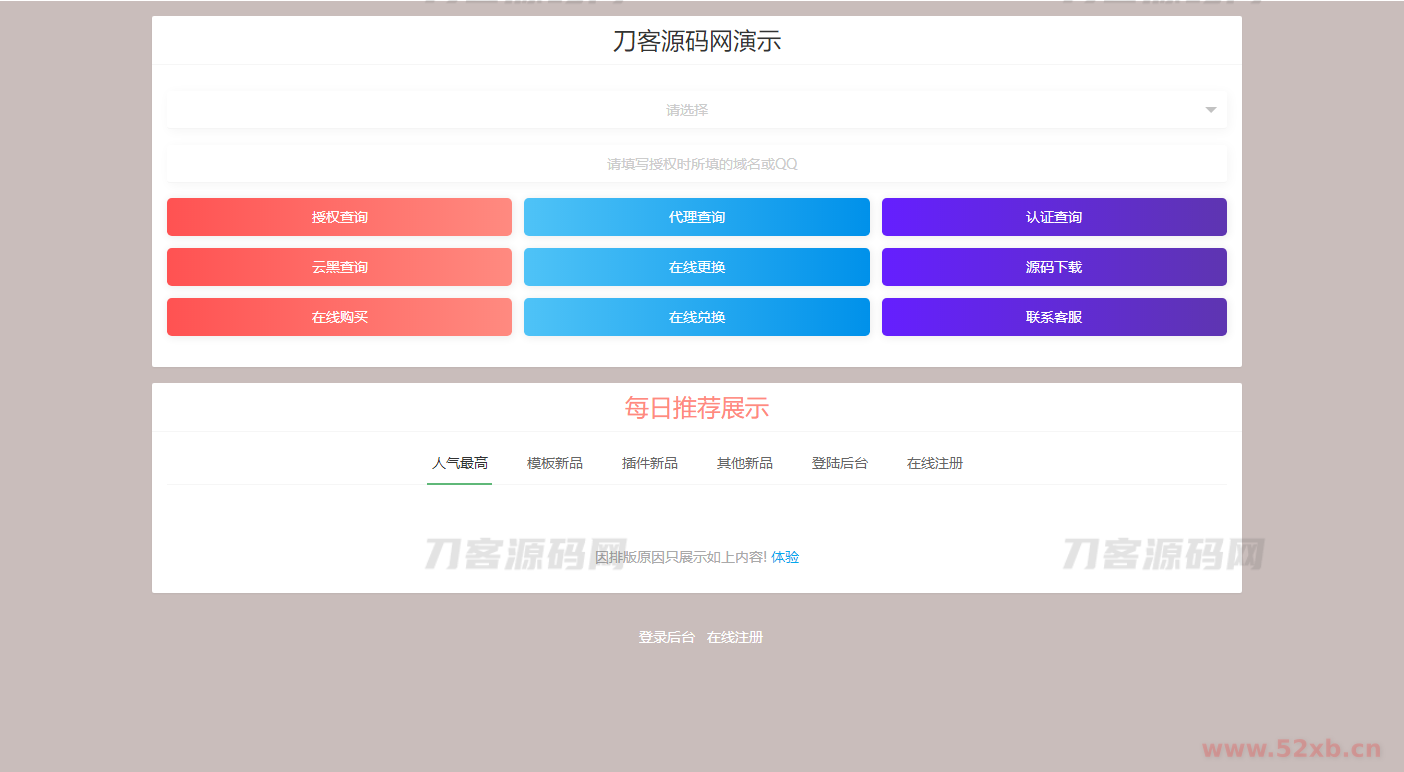Click the 代理查询 blue button

tap(696, 217)
